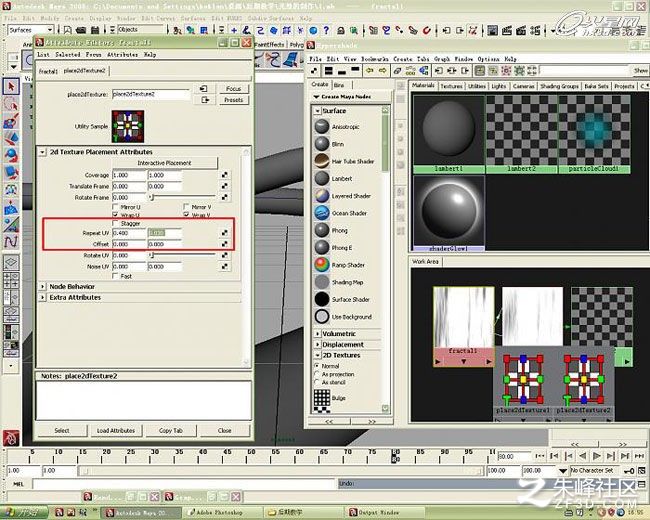Toggle the Wrap V checkbox

(186, 215)
